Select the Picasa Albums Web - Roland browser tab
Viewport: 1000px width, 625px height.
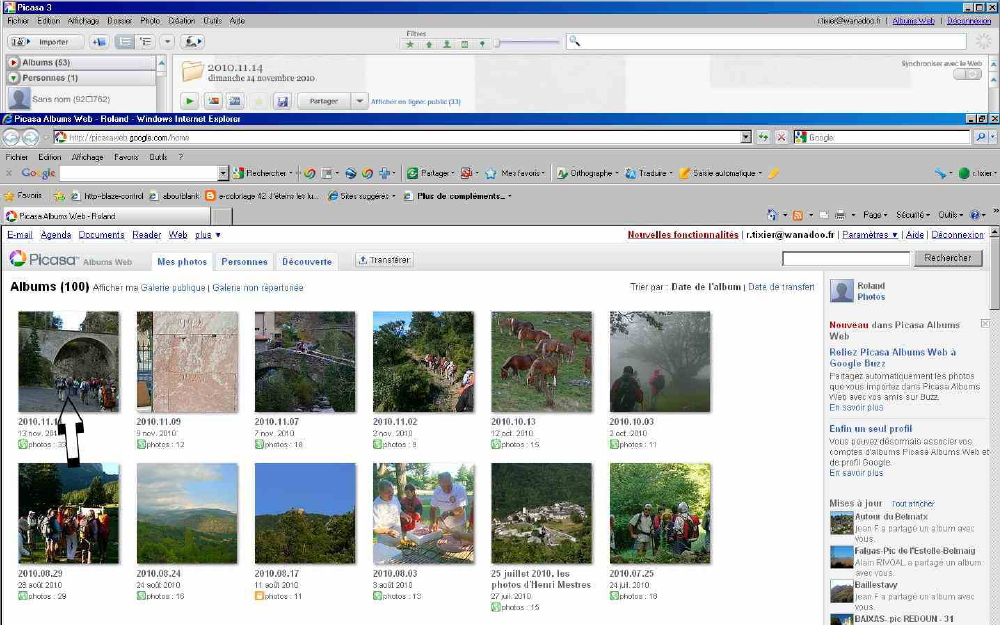point(106,216)
